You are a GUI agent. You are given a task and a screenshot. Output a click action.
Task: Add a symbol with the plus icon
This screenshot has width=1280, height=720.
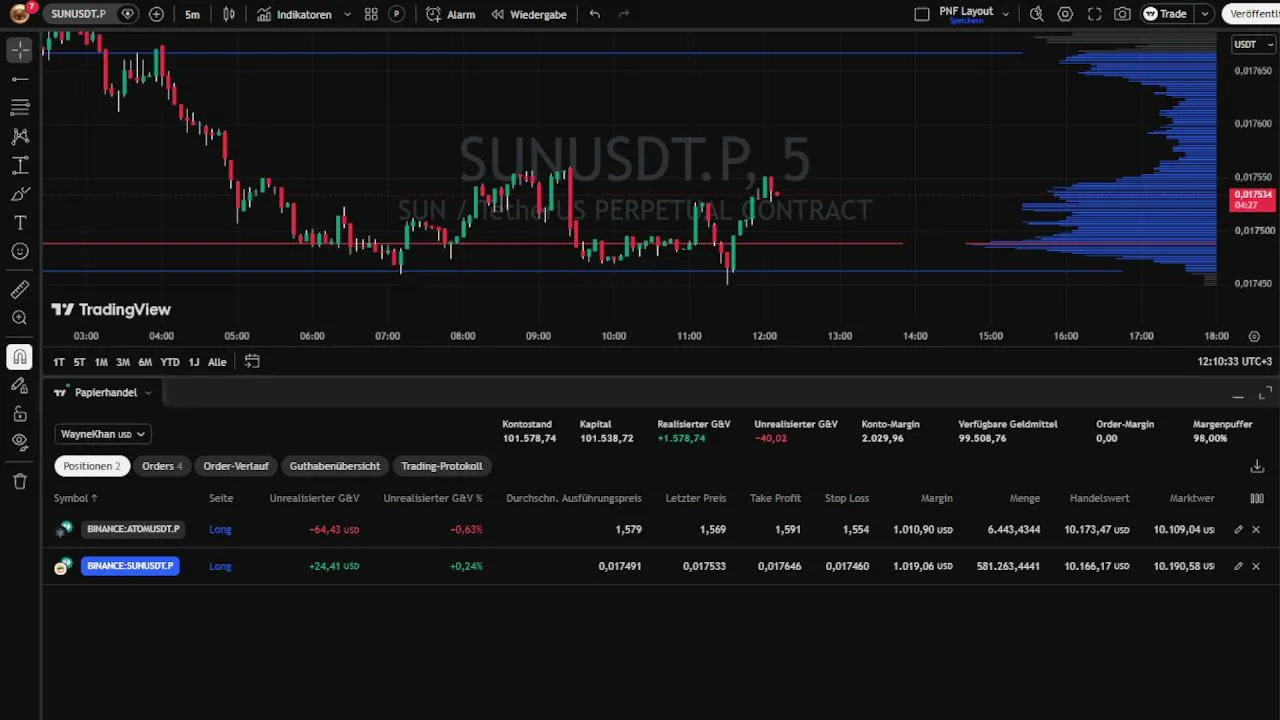click(x=156, y=14)
